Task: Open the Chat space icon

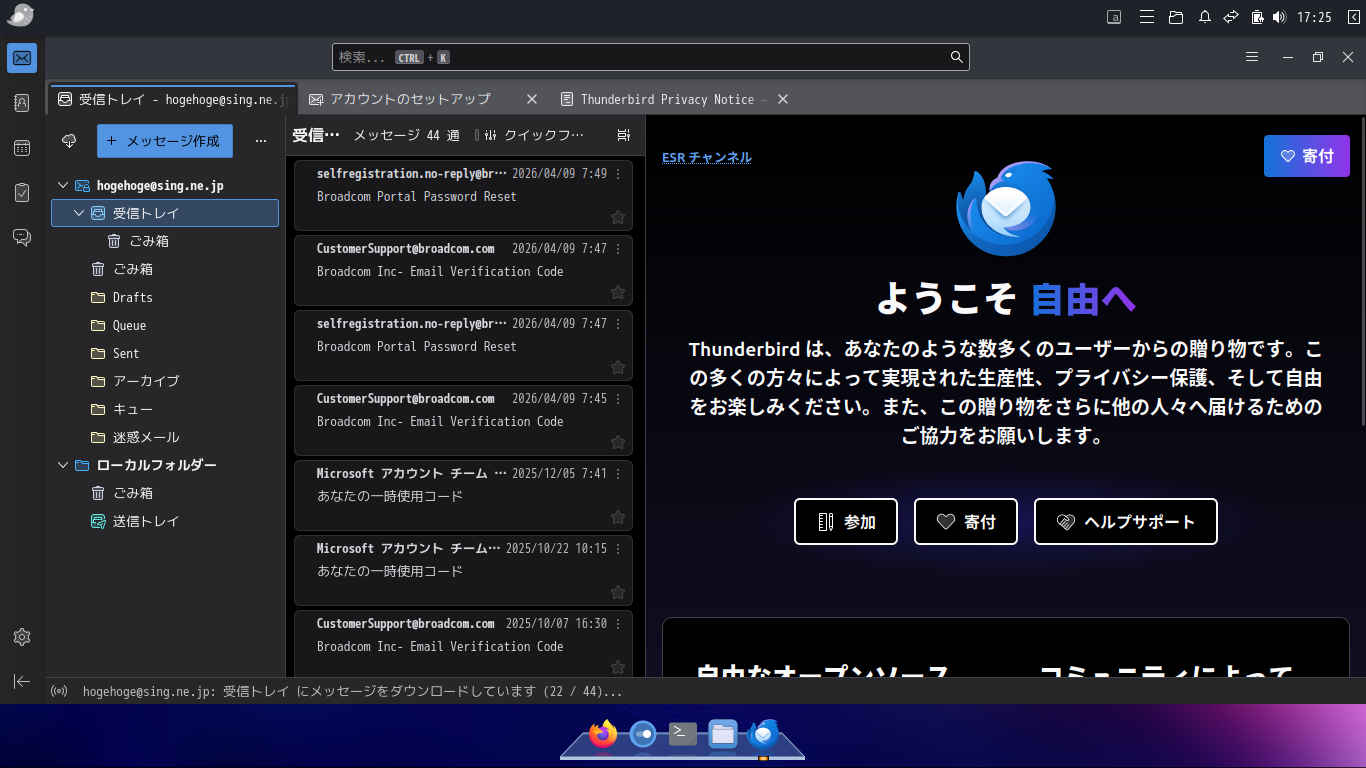Action: [22, 237]
